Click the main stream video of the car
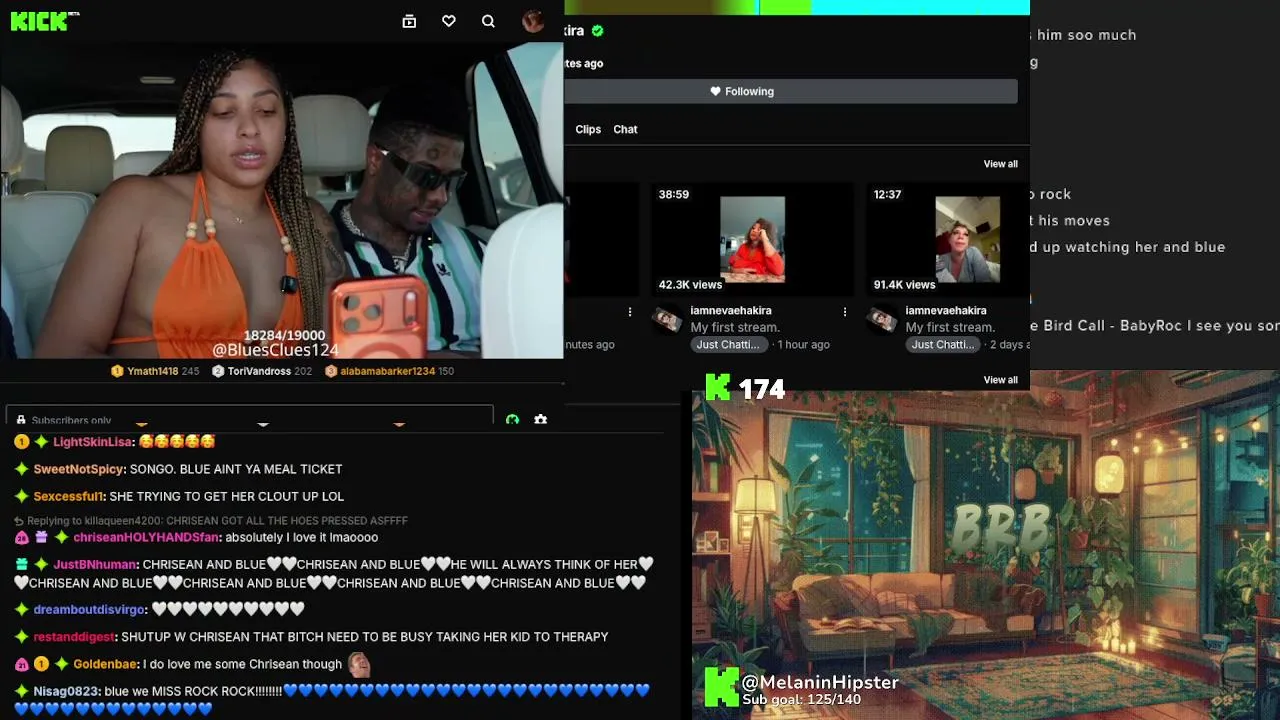 pos(282,200)
